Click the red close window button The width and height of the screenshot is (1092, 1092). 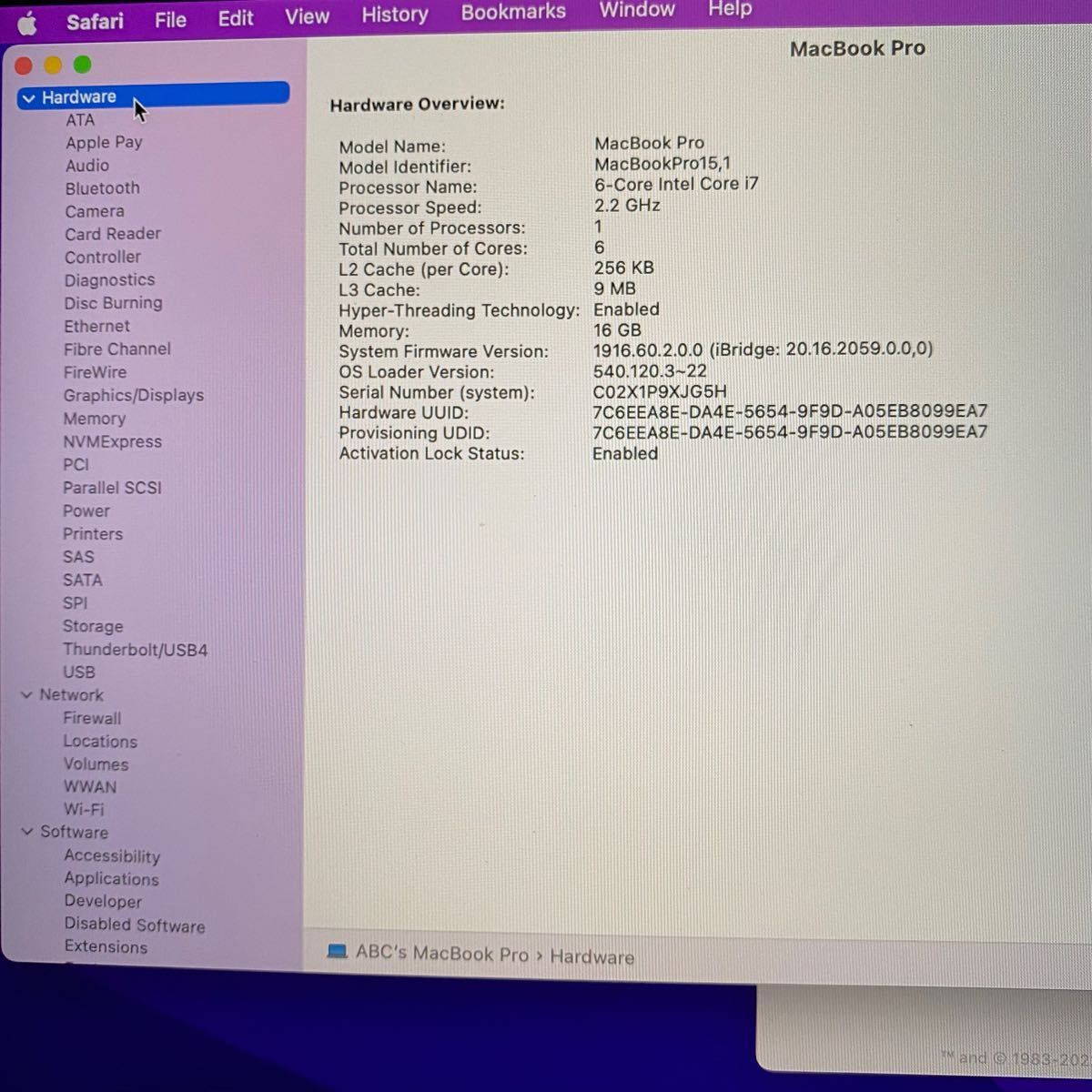click(x=24, y=66)
